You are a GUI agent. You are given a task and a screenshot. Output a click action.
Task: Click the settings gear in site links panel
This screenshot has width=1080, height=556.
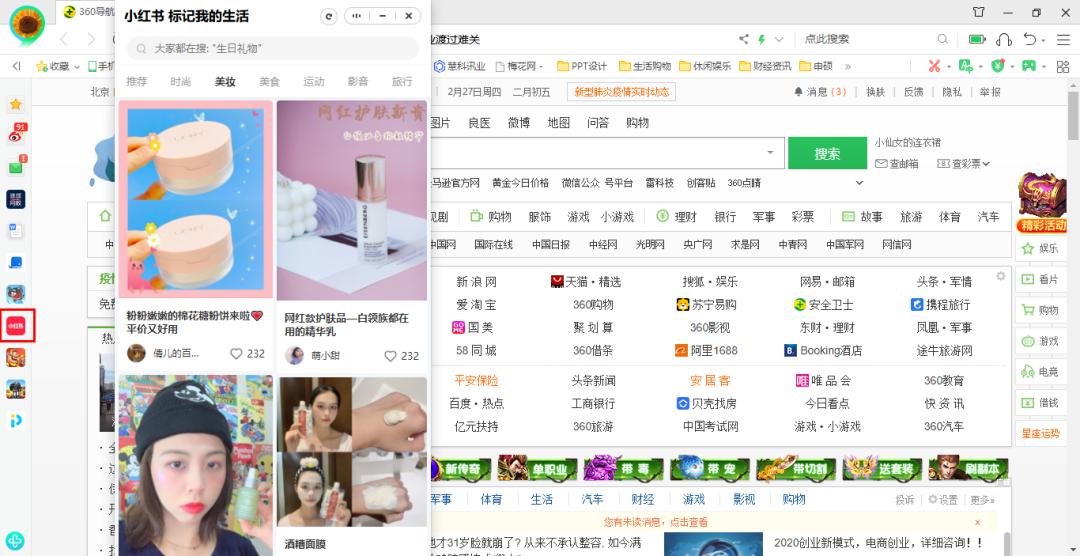point(1001,276)
